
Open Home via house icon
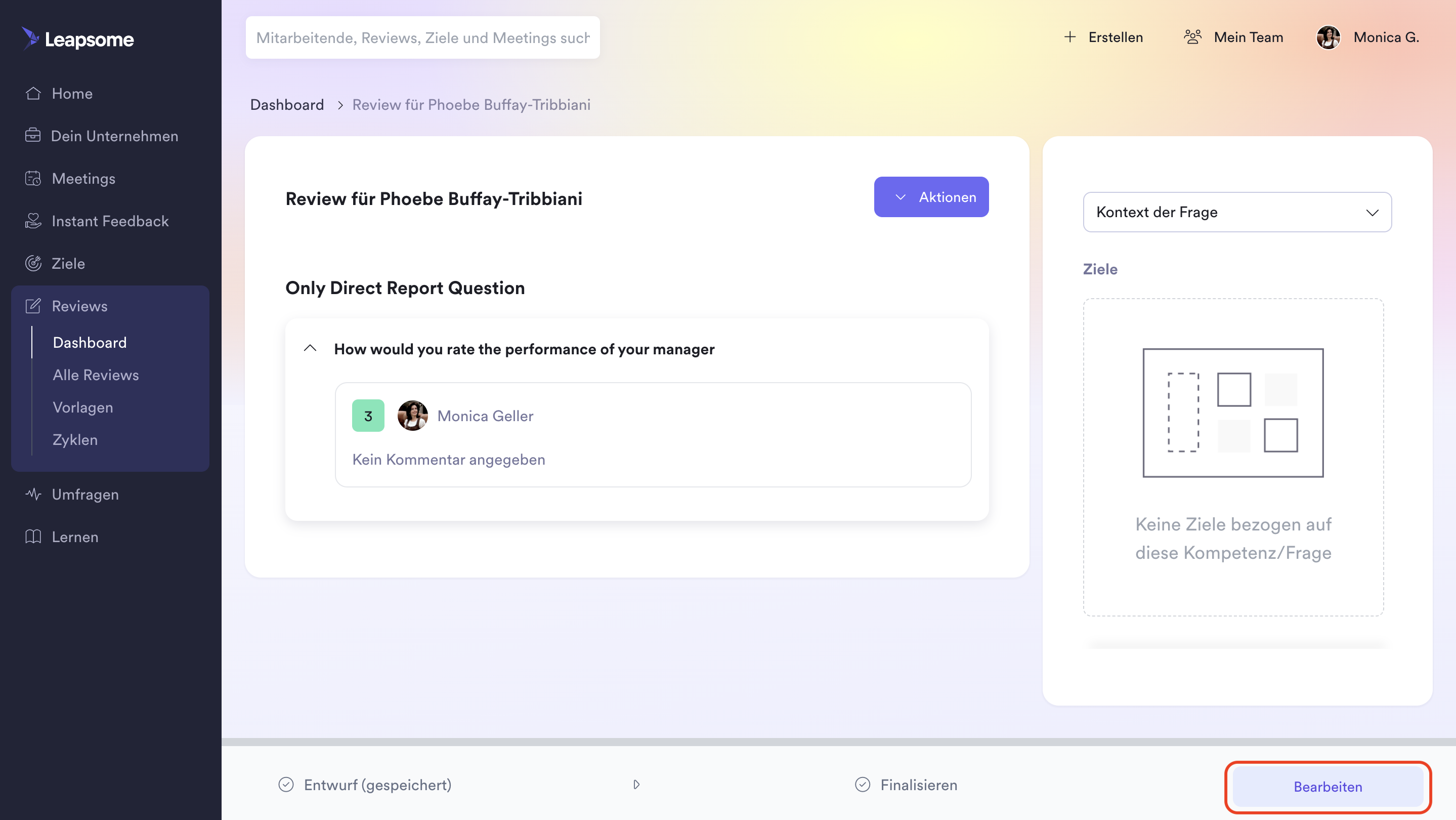pos(33,93)
